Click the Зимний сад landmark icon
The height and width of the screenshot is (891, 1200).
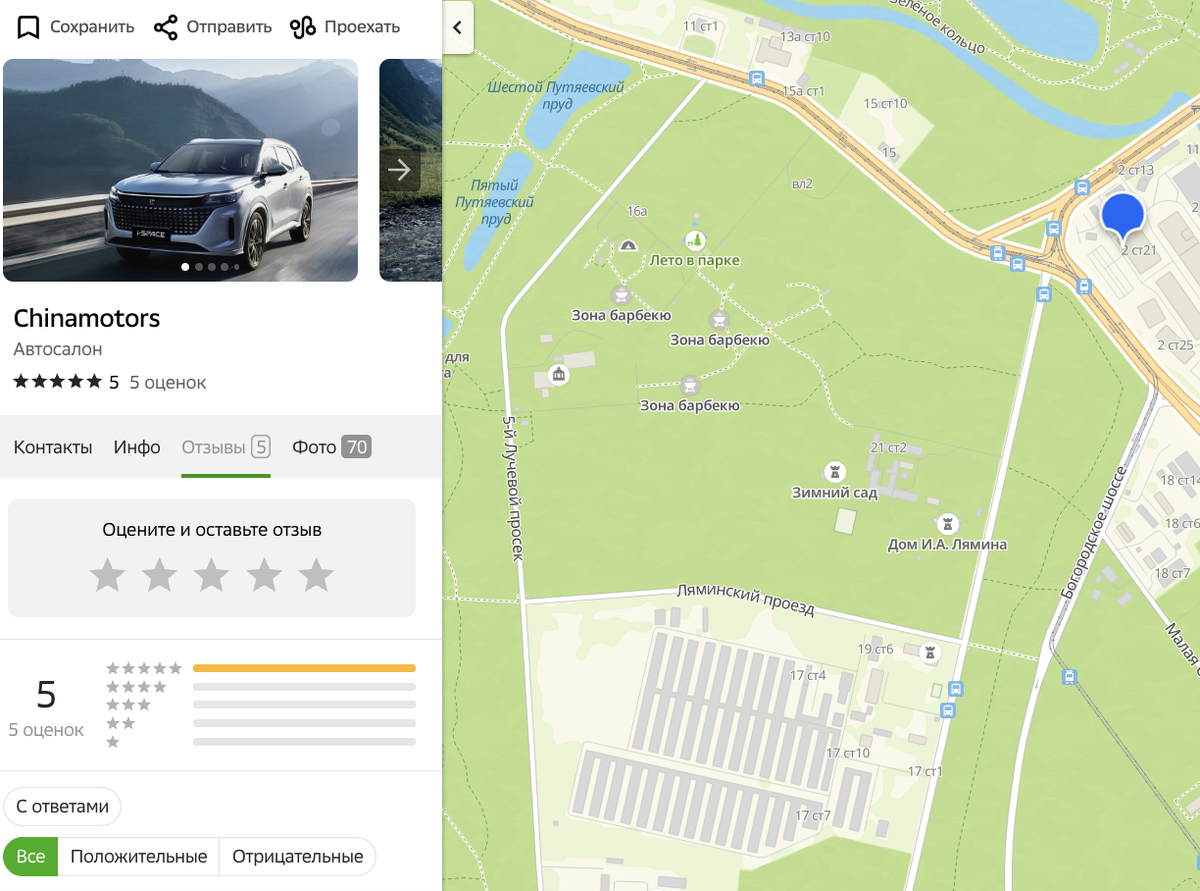point(836,472)
